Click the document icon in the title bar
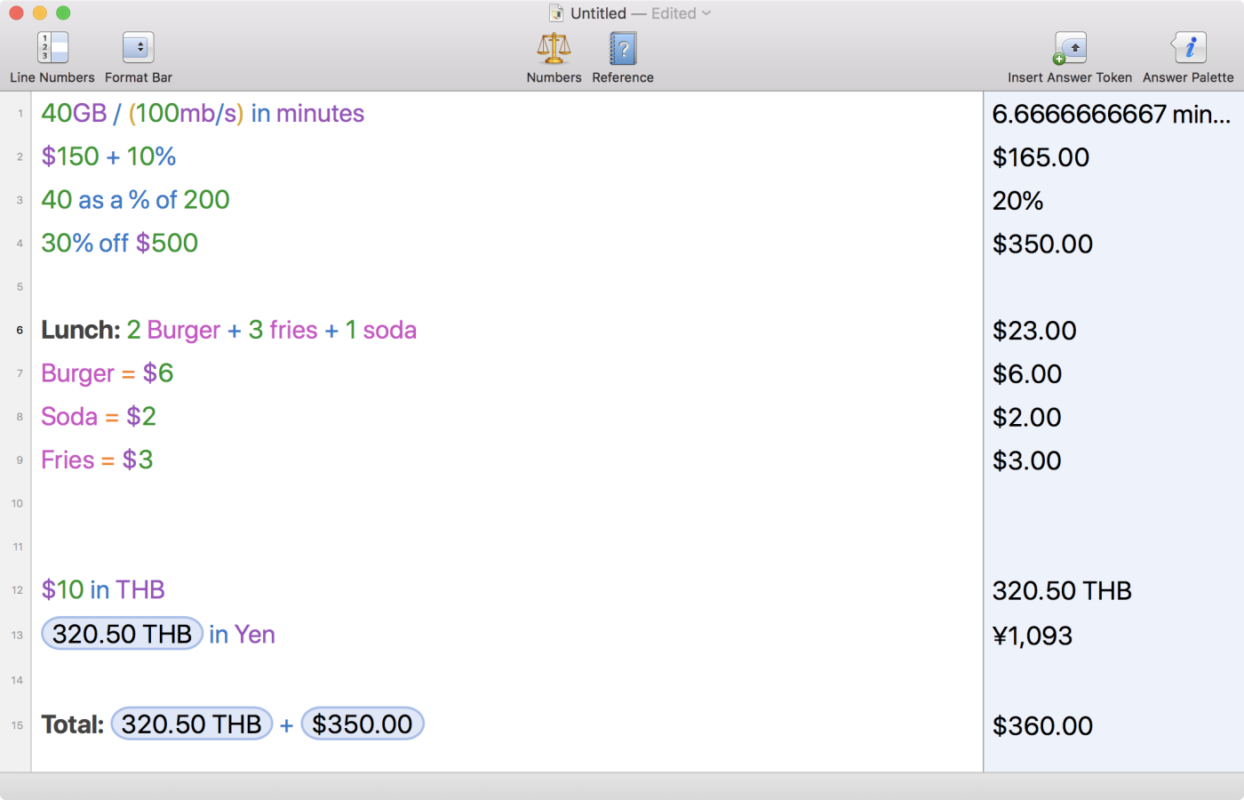Viewport: 1244px width, 800px height. 557,13
